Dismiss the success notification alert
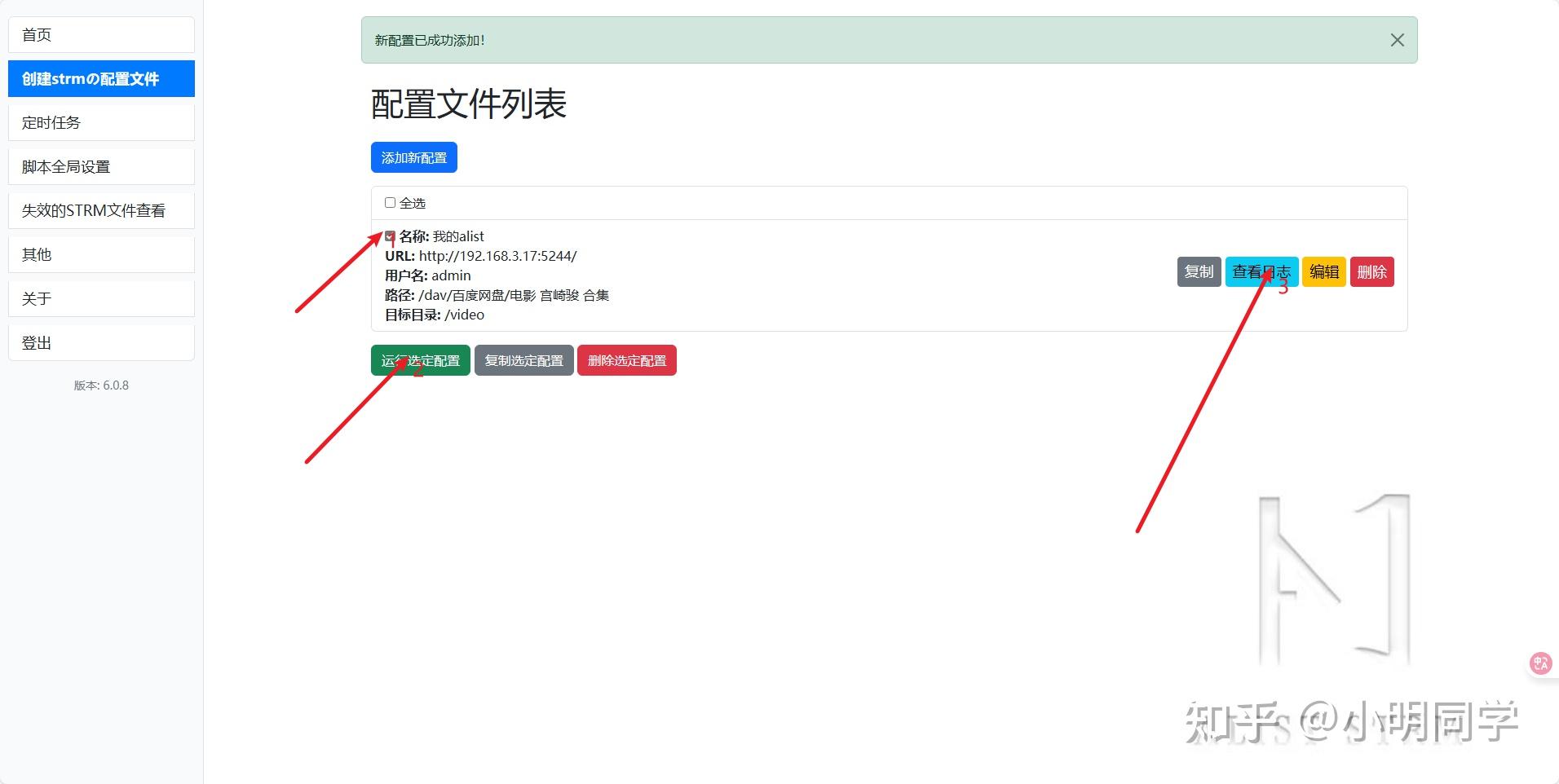This screenshot has height=784, width=1559. 1397,39
